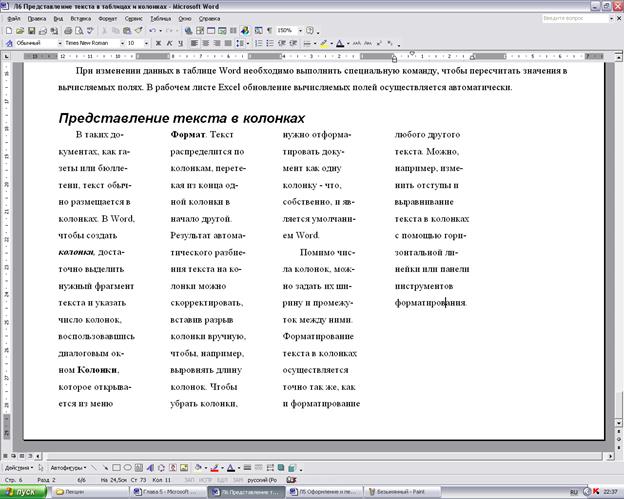The width and height of the screenshot is (624, 499).
Task: Select the Arrow drawing tool
Action: click(105, 468)
